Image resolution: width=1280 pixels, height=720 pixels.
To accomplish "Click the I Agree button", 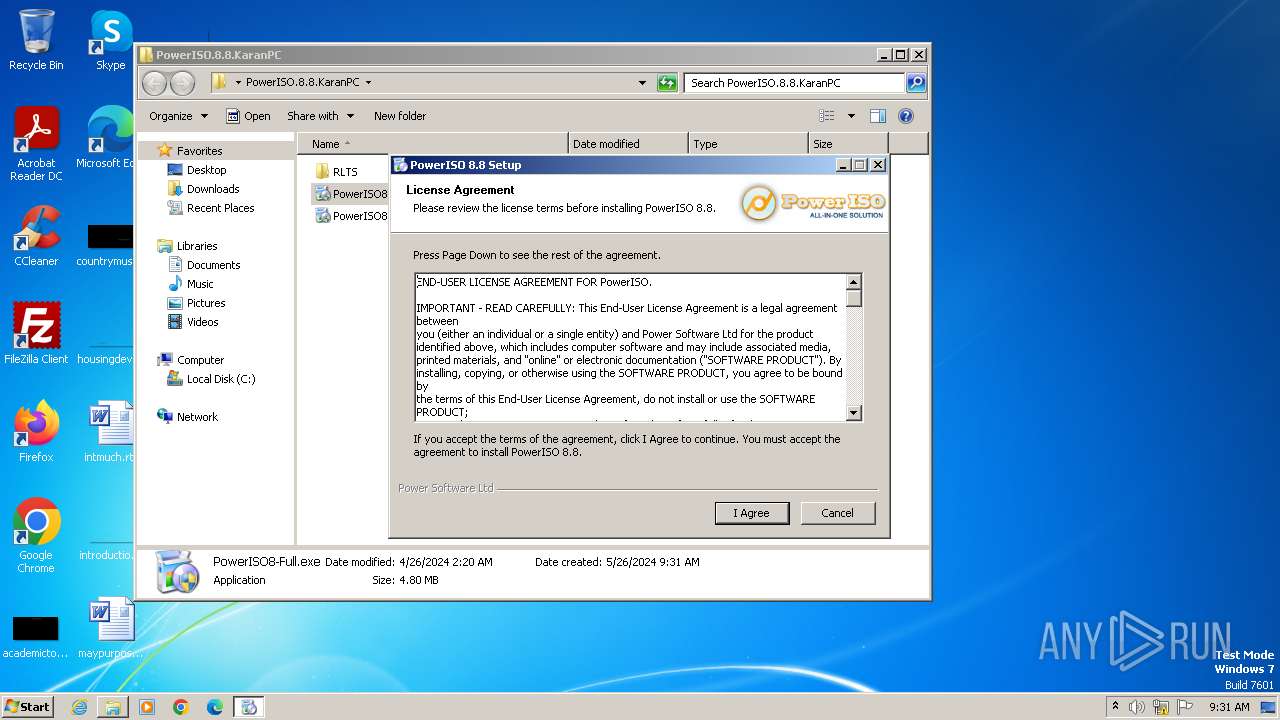I will point(752,513).
